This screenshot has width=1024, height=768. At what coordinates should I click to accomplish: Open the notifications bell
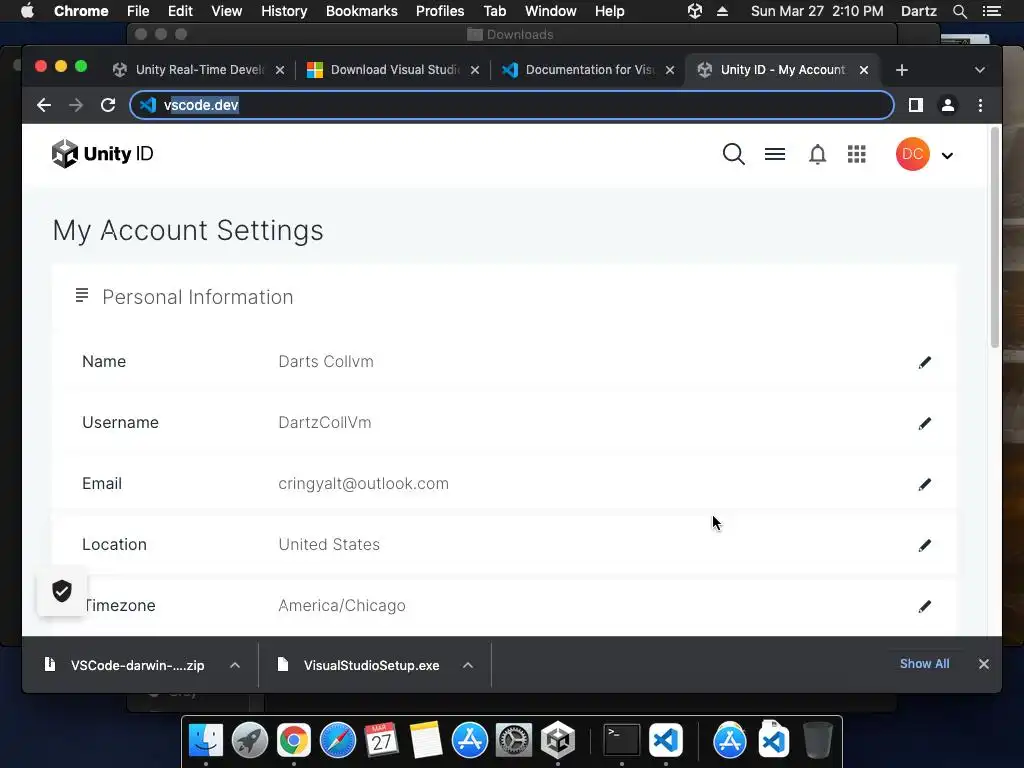coord(817,154)
